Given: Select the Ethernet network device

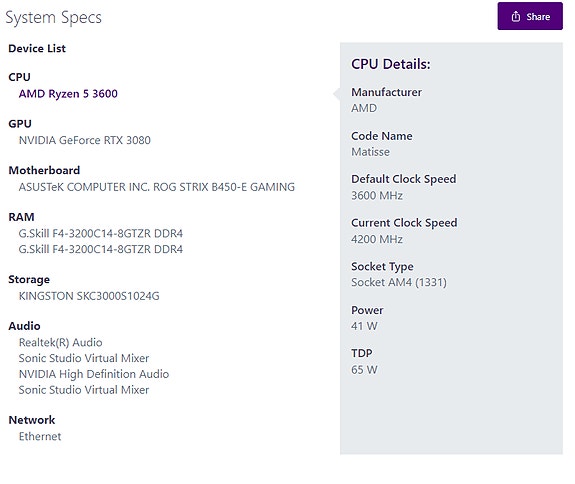Looking at the screenshot, I should [x=40, y=436].
